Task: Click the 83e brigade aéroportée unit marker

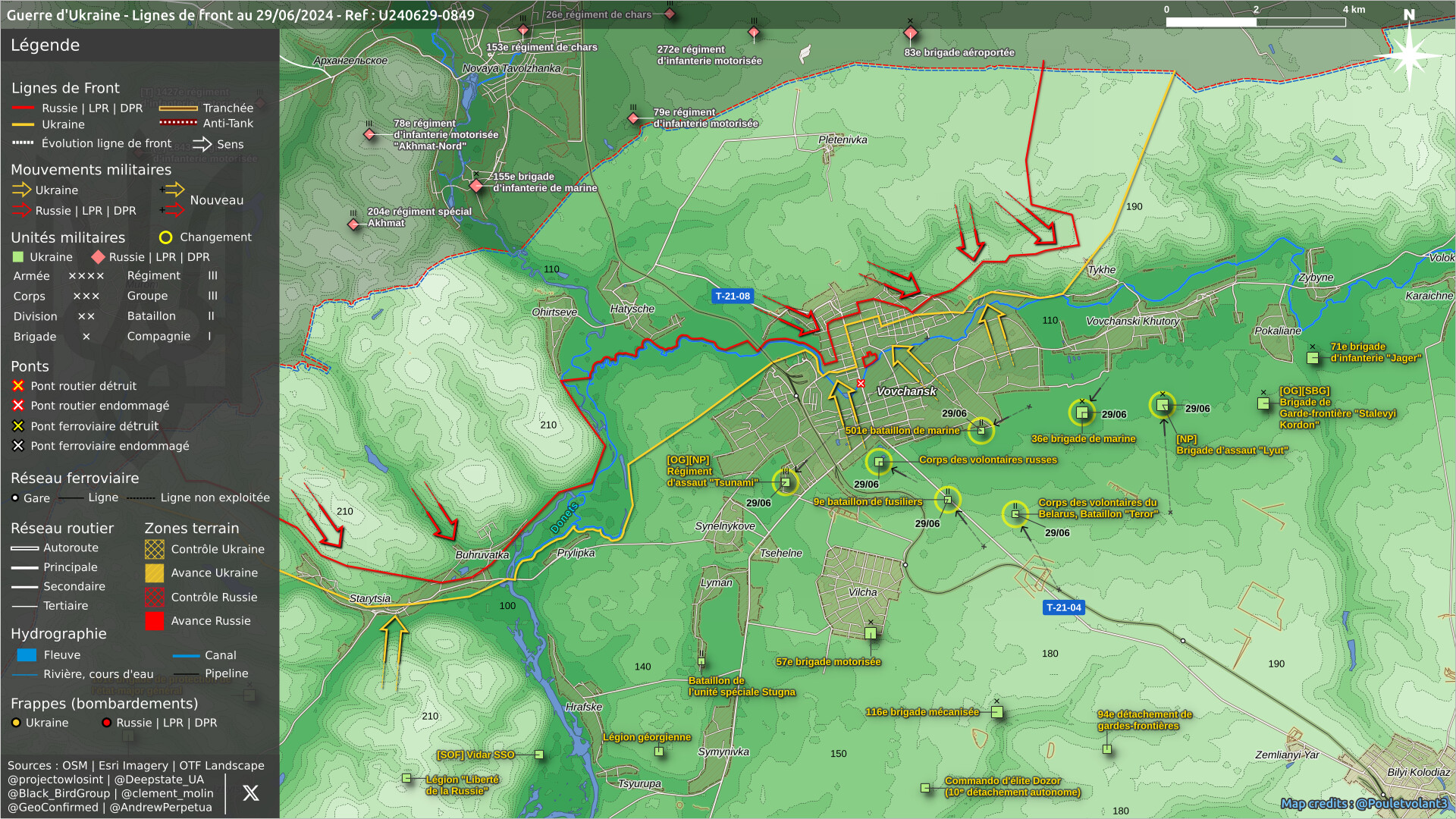Action: (x=910, y=33)
